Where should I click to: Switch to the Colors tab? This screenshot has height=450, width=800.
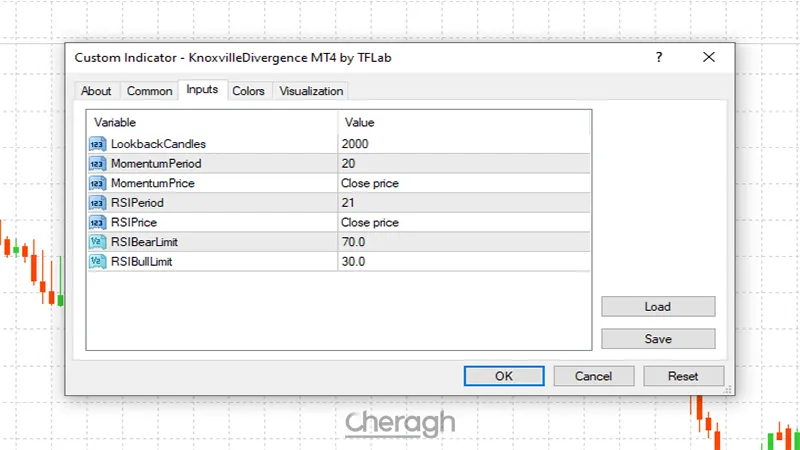[248, 91]
